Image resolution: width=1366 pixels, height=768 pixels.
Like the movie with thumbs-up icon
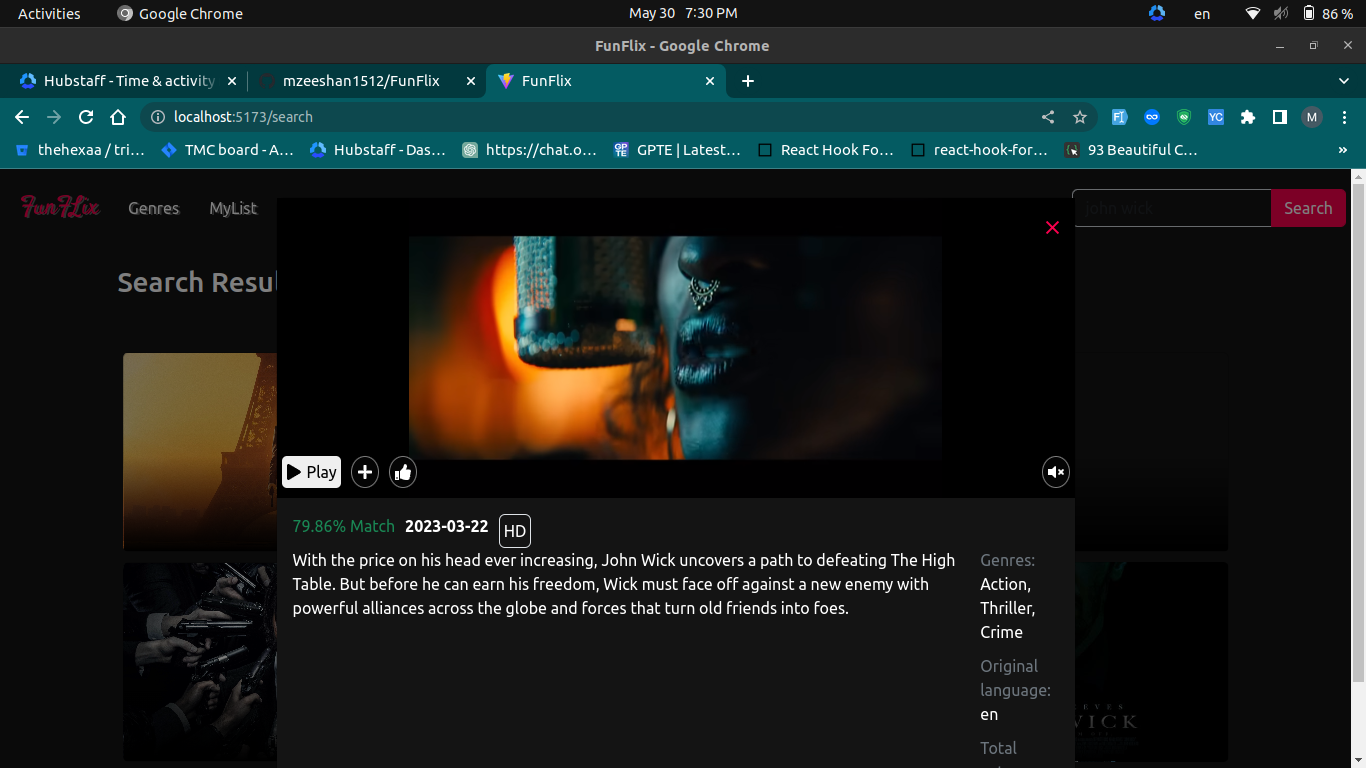(x=403, y=472)
